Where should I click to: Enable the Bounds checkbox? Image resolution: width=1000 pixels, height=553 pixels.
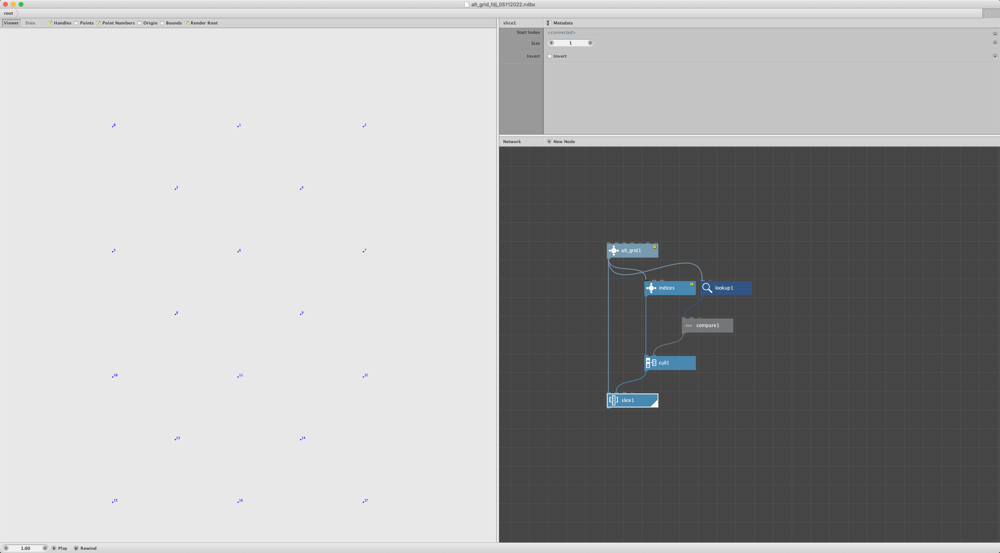coord(162,23)
